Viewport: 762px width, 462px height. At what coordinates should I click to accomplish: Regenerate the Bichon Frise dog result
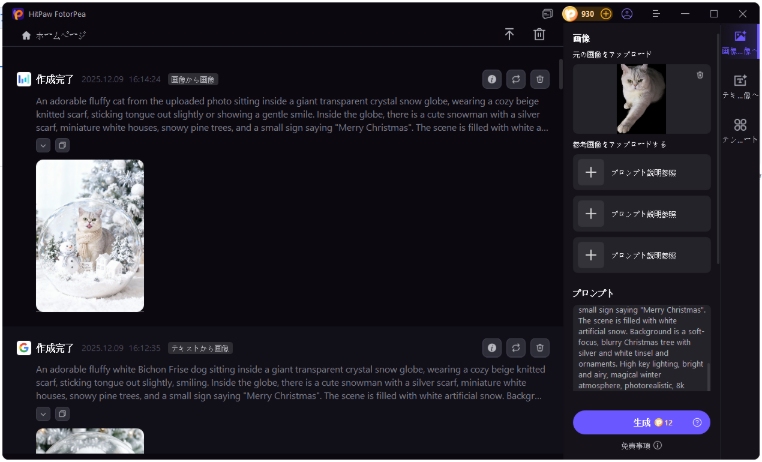[x=516, y=348]
